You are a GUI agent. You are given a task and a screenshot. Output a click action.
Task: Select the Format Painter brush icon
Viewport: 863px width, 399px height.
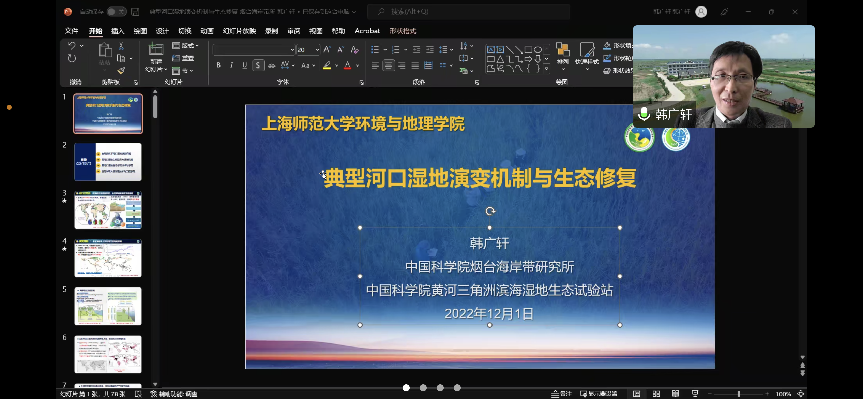click(x=121, y=70)
